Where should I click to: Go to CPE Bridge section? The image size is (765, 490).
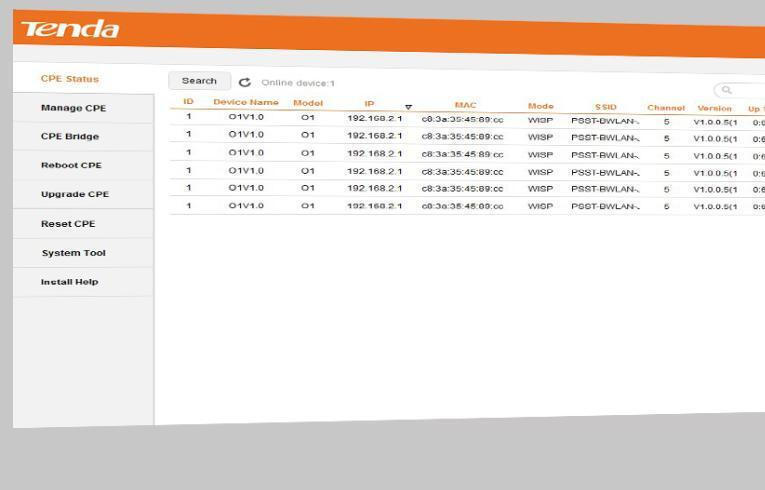coord(70,137)
